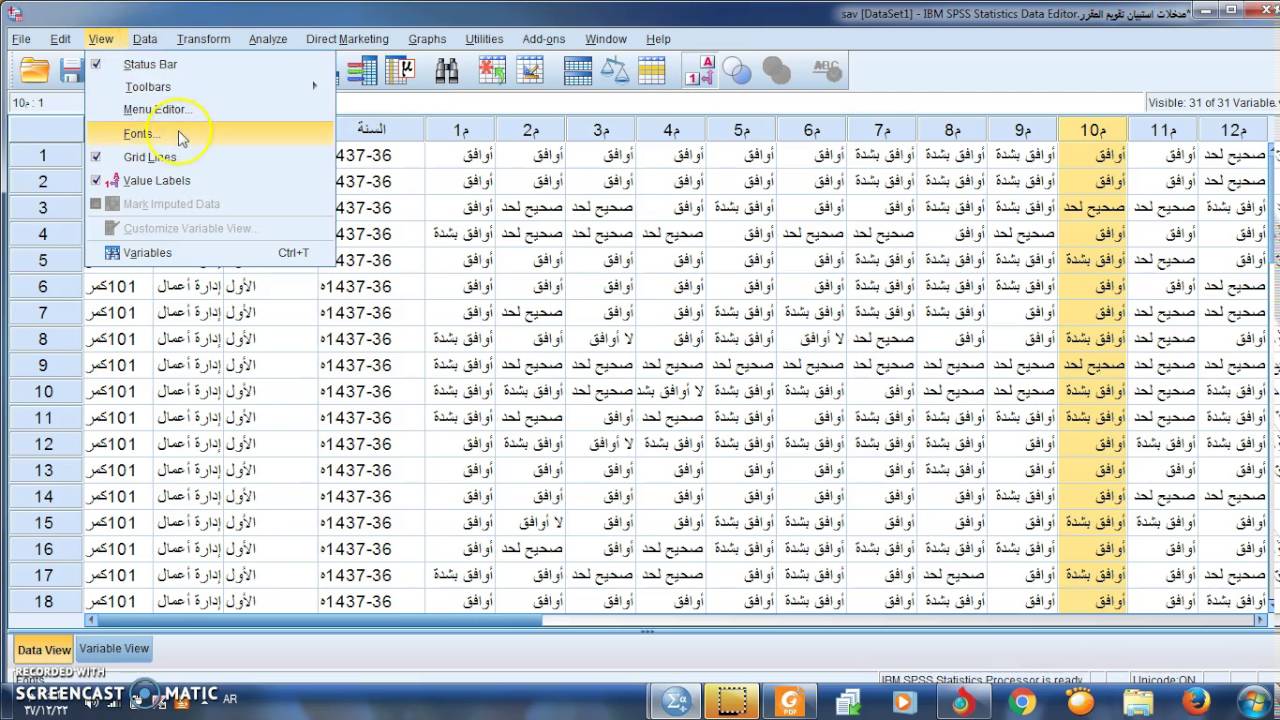This screenshot has height=720, width=1280.
Task: Click the Open data document folder icon
Action: tap(35, 70)
